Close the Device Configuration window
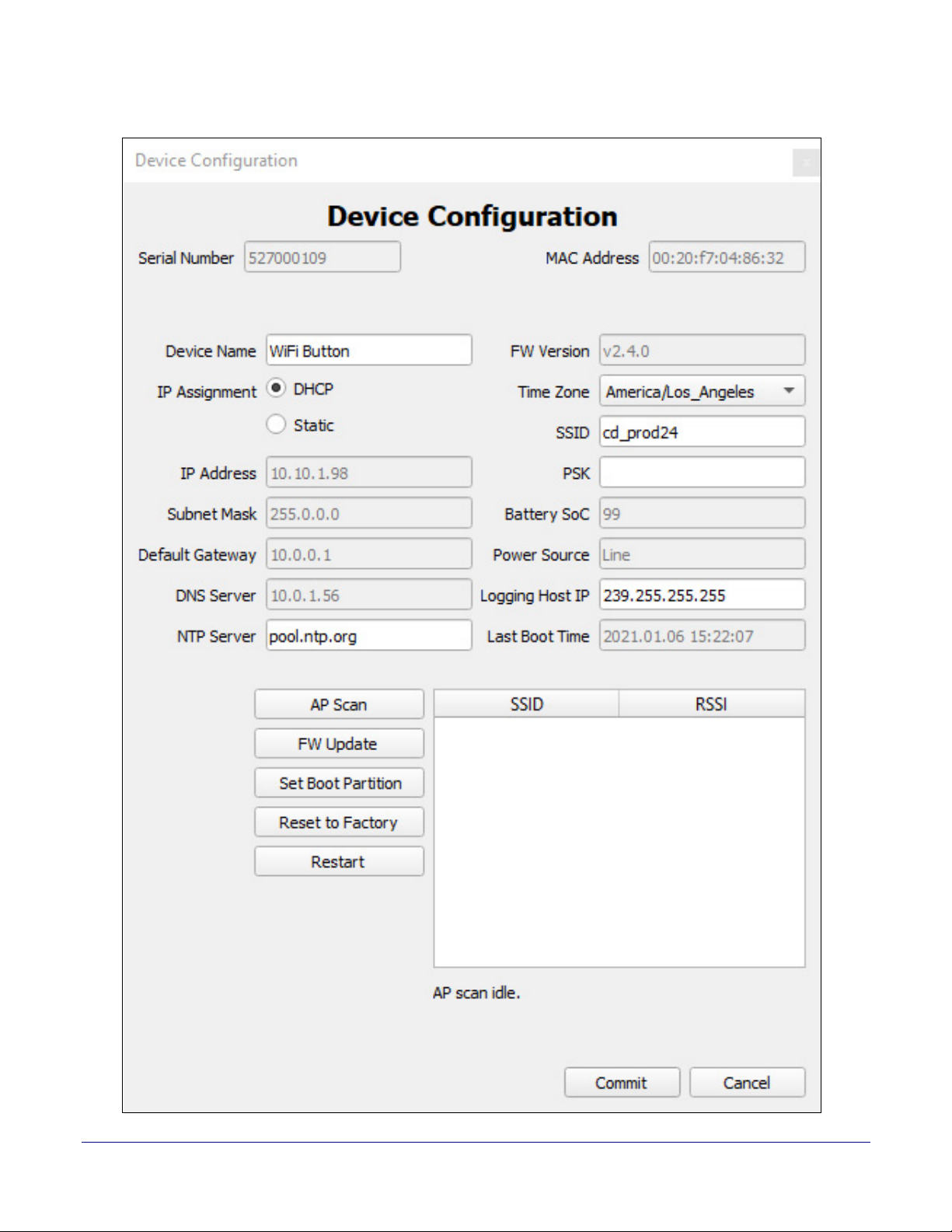The height and width of the screenshot is (1232, 952). click(x=806, y=162)
